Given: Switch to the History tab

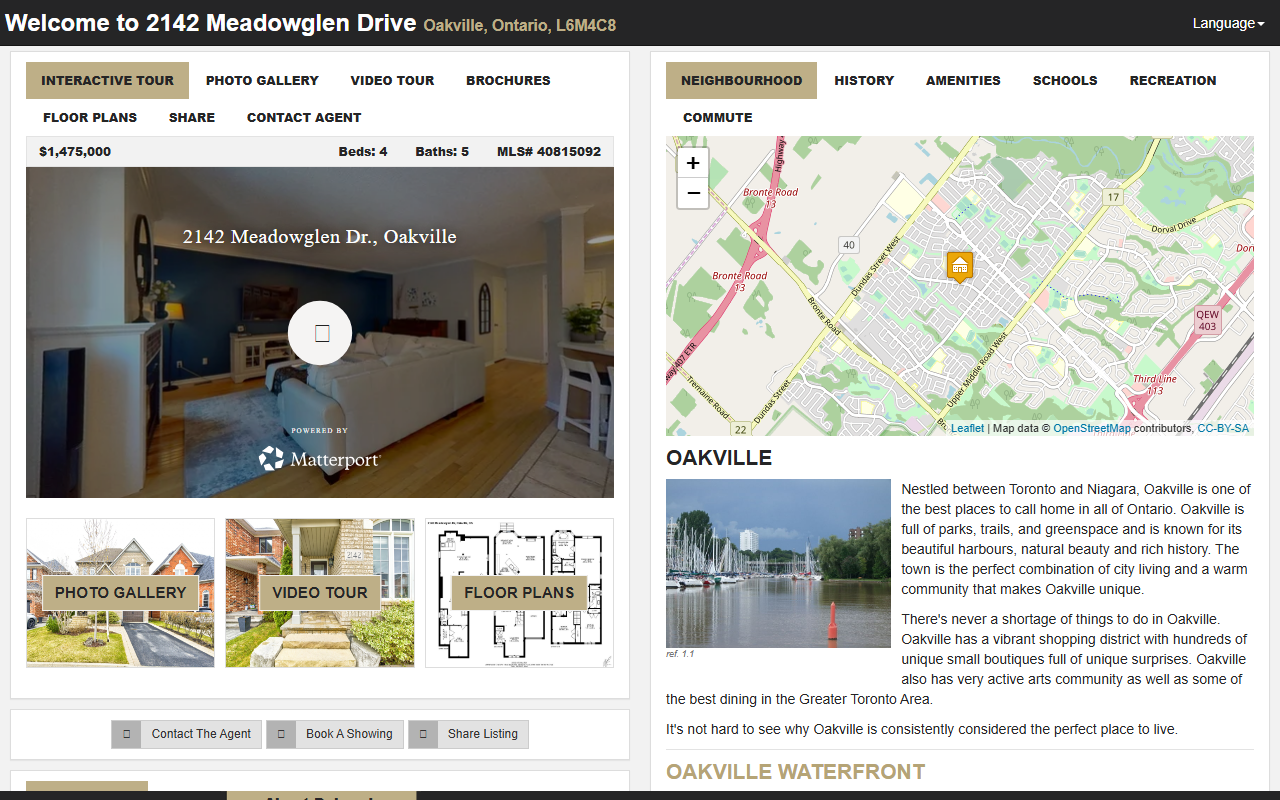Looking at the screenshot, I should (864, 80).
